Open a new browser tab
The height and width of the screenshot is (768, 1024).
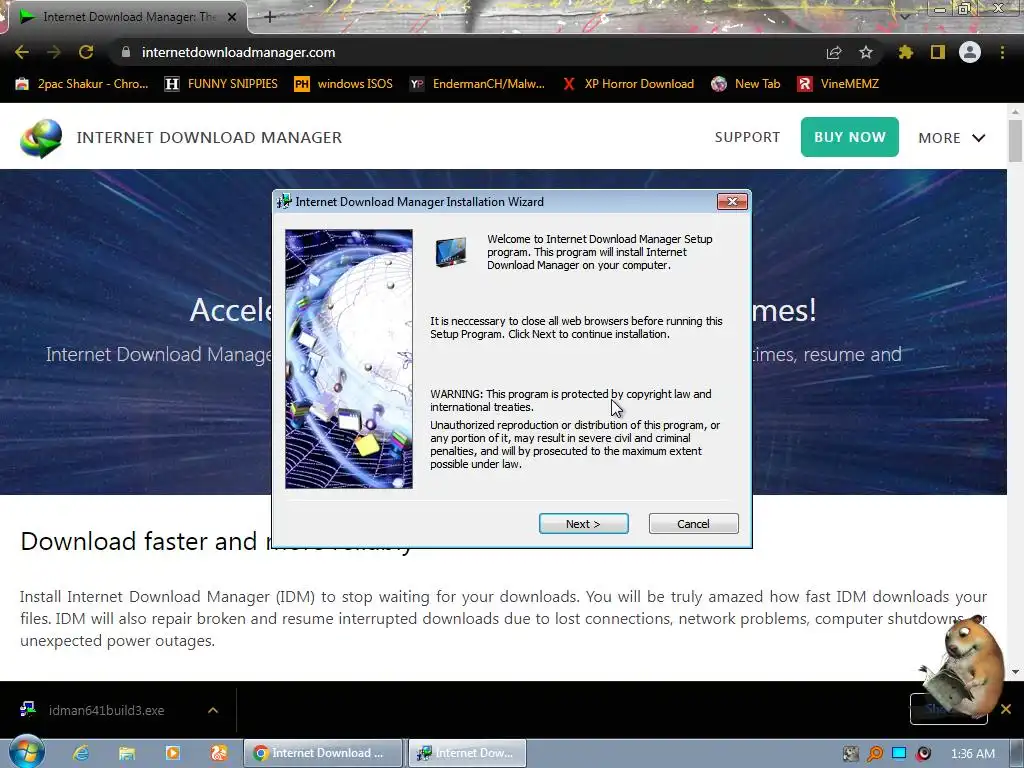click(x=270, y=17)
